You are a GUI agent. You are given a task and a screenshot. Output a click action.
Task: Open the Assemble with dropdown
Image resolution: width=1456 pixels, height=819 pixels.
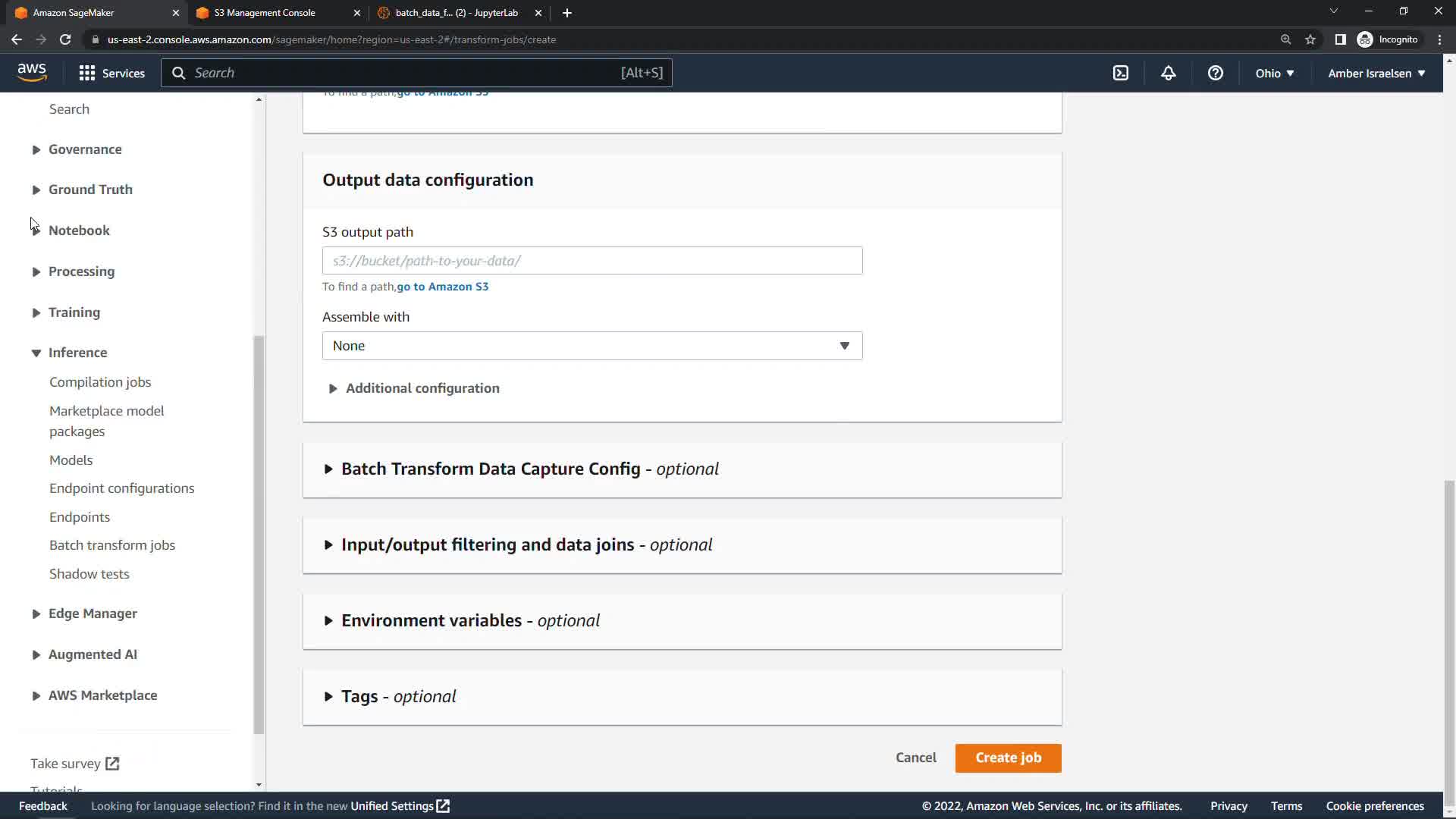591,346
